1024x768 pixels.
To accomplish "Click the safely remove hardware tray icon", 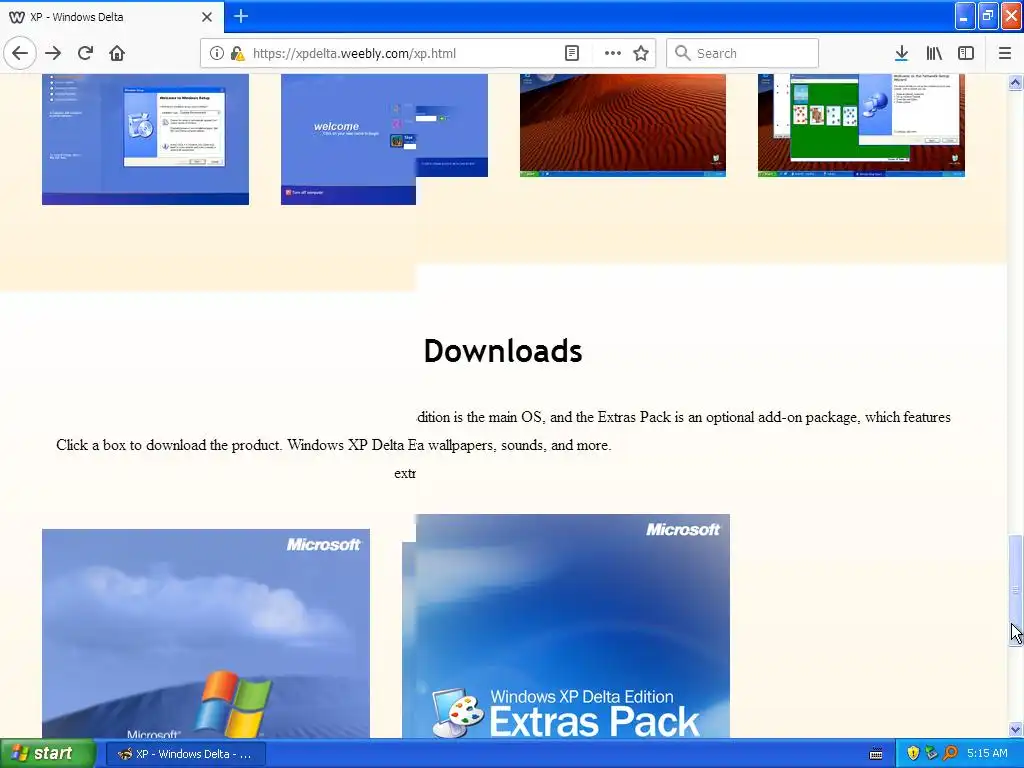I will click(x=931, y=754).
